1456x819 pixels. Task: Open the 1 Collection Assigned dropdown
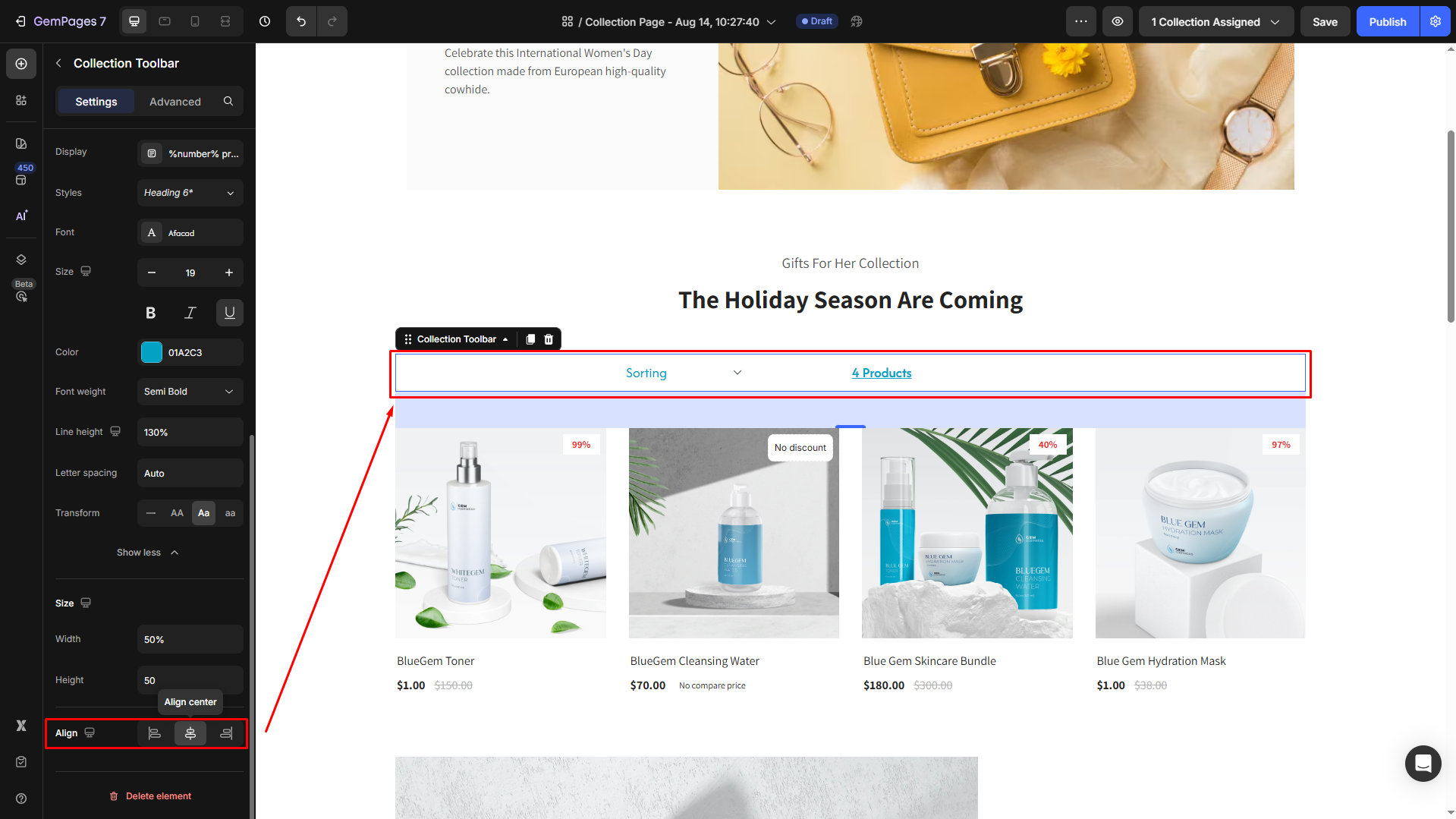tap(1215, 21)
